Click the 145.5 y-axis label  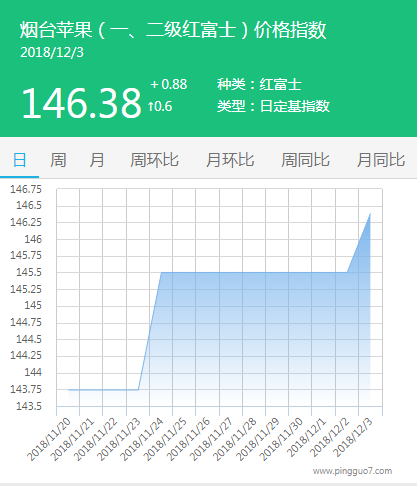(29, 272)
